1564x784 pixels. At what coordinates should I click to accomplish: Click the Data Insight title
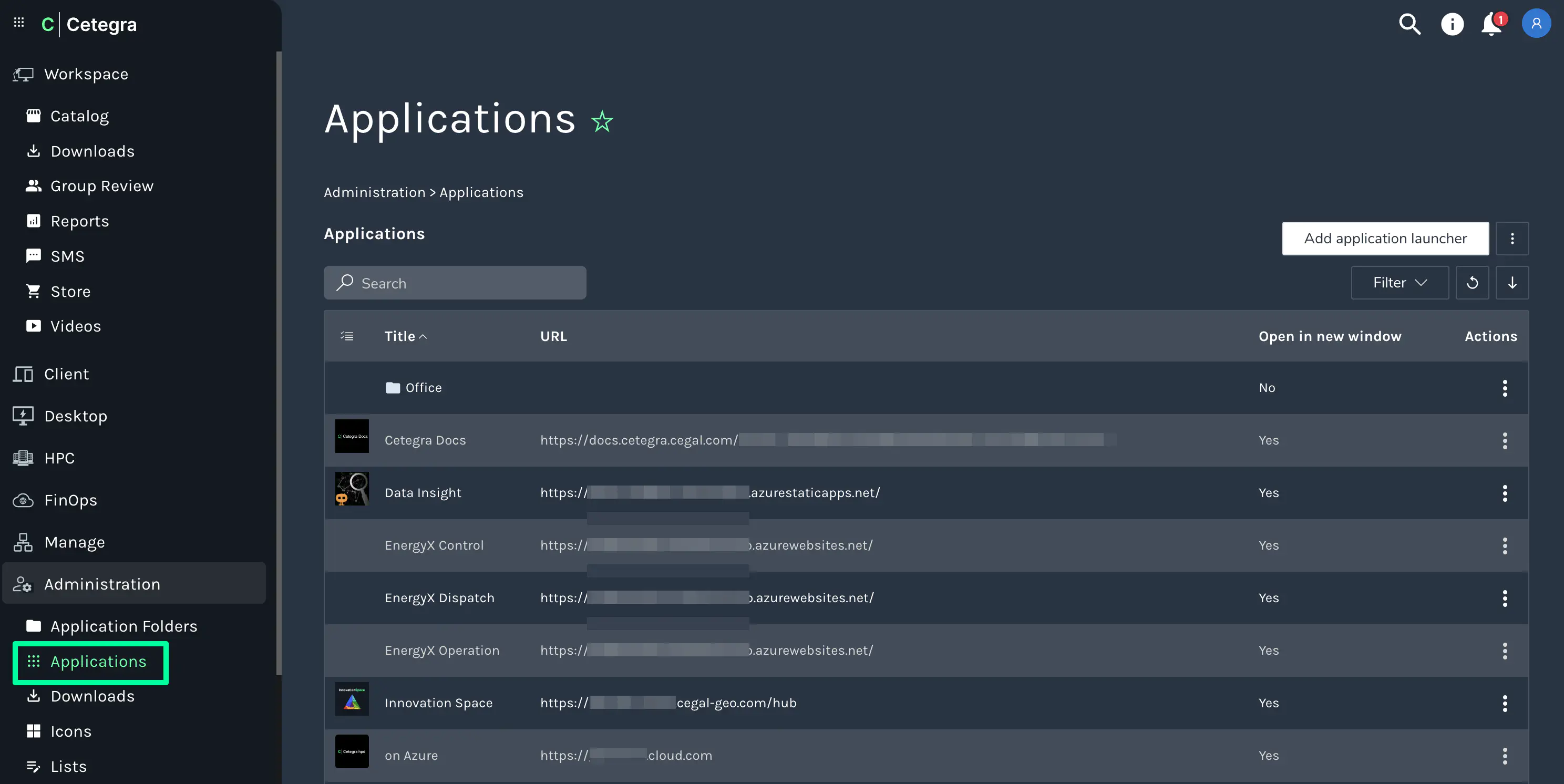(x=423, y=492)
